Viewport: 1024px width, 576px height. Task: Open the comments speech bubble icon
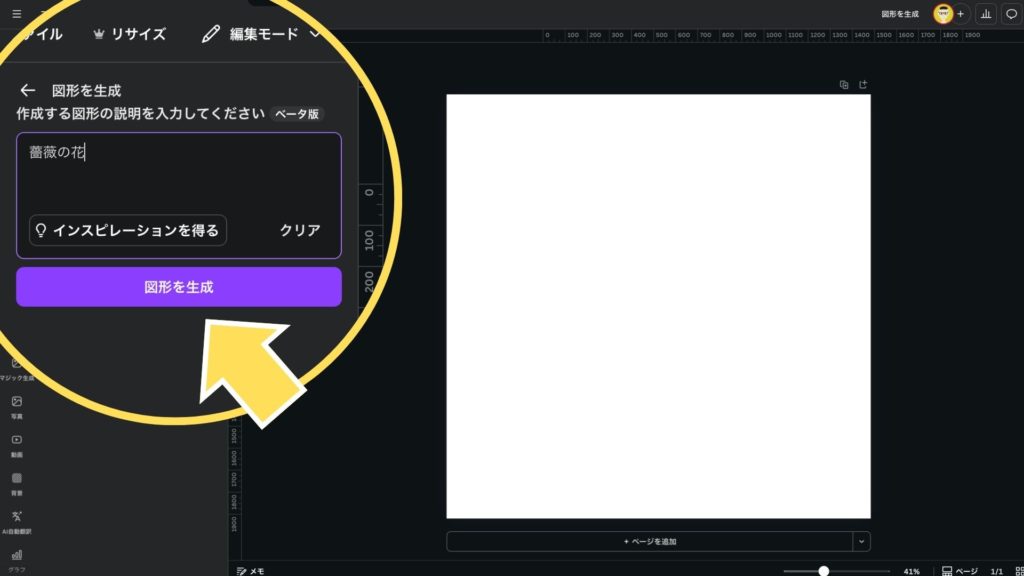coord(1011,14)
